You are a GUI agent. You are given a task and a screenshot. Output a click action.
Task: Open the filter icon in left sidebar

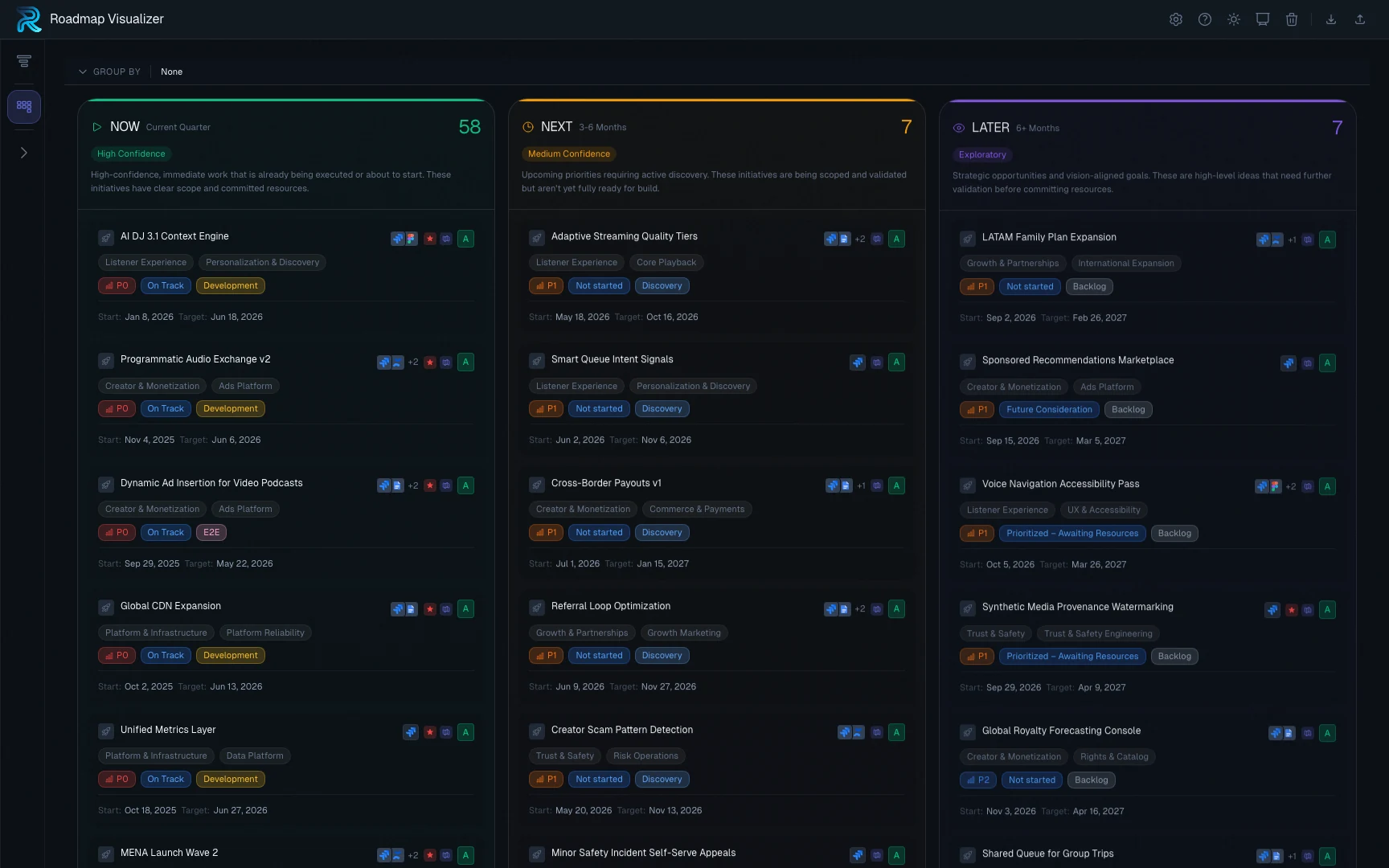(x=24, y=61)
